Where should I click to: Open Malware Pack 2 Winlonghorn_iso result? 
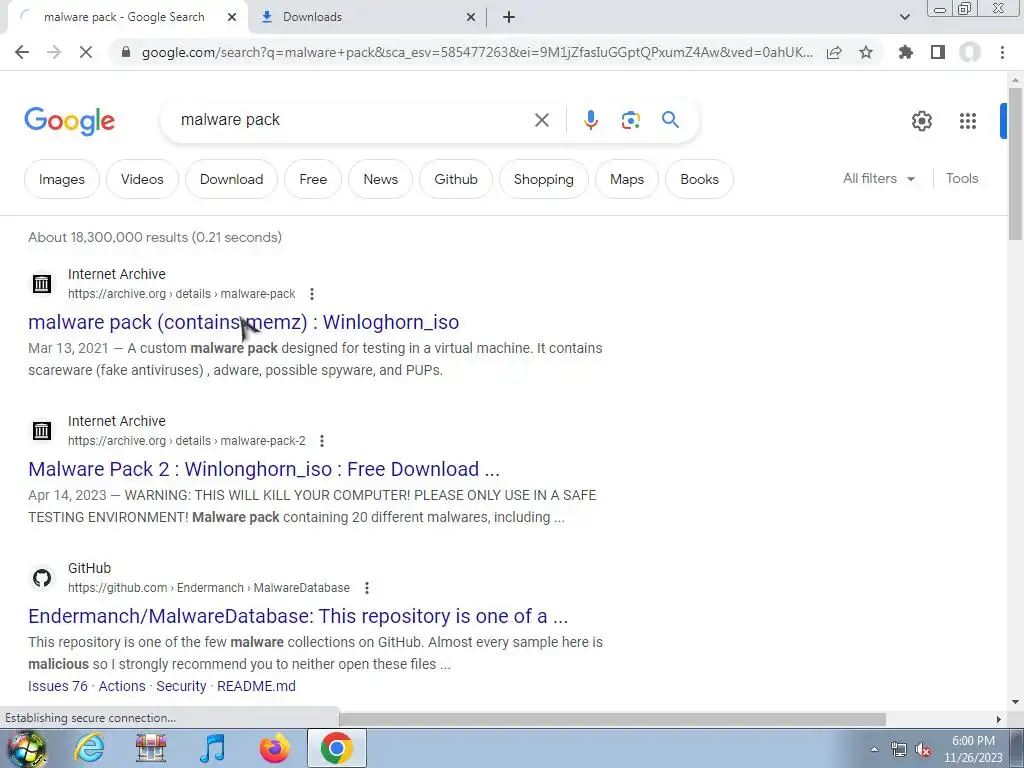(x=264, y=469)
